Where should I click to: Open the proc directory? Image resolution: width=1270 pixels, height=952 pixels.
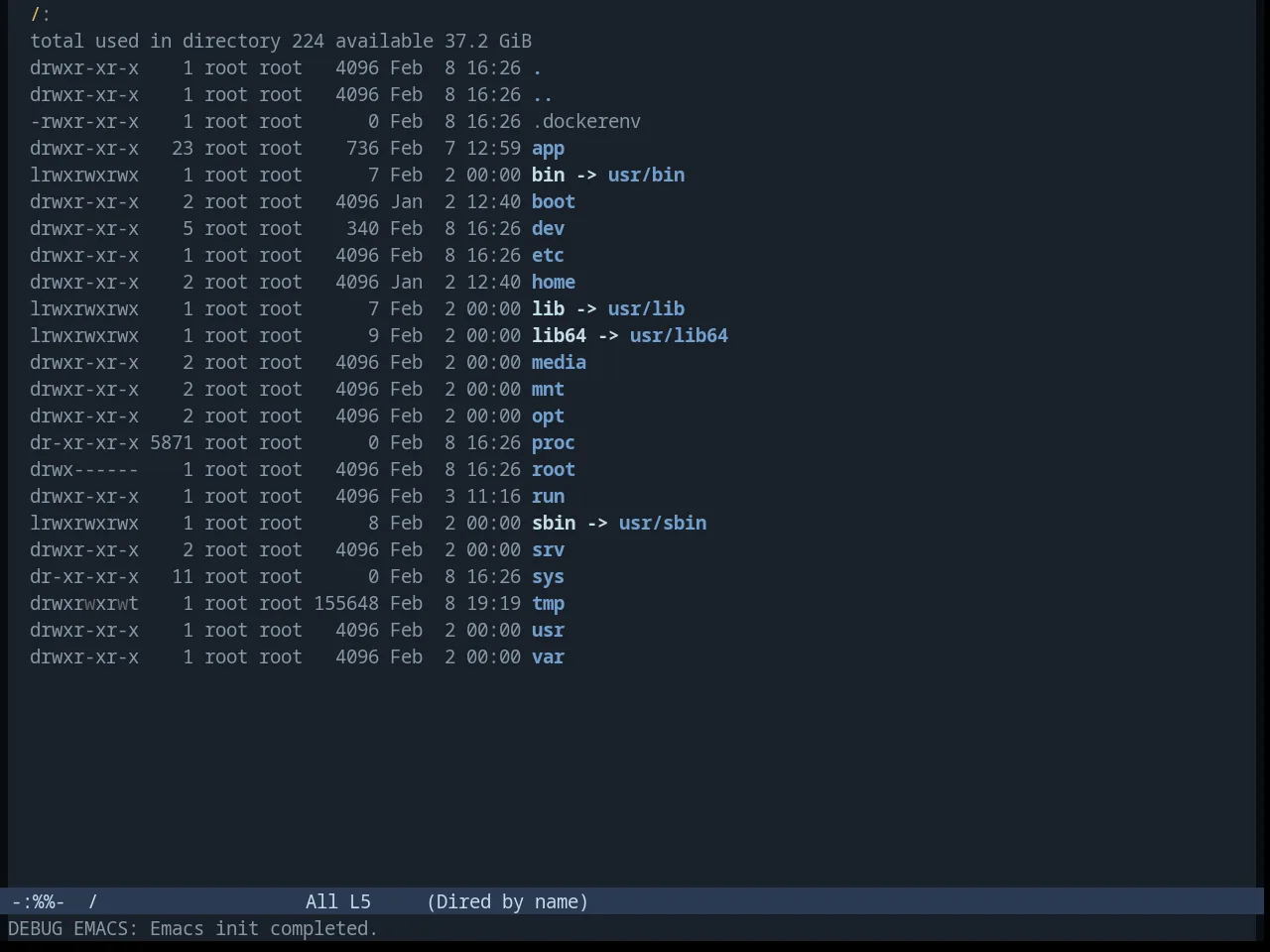(554, 443)
